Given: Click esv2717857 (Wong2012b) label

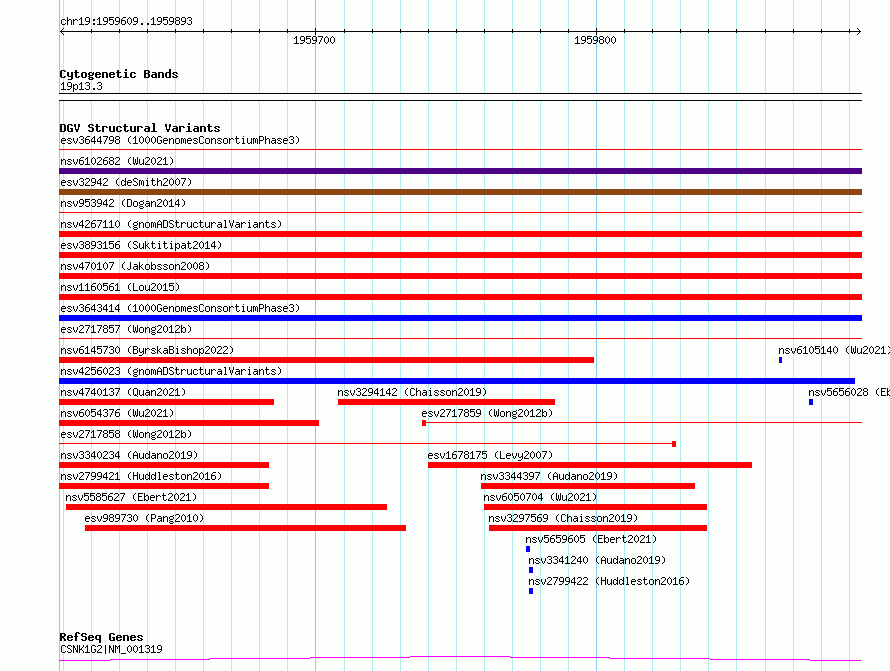Looking at the screenshot, I should click(126, 329).
